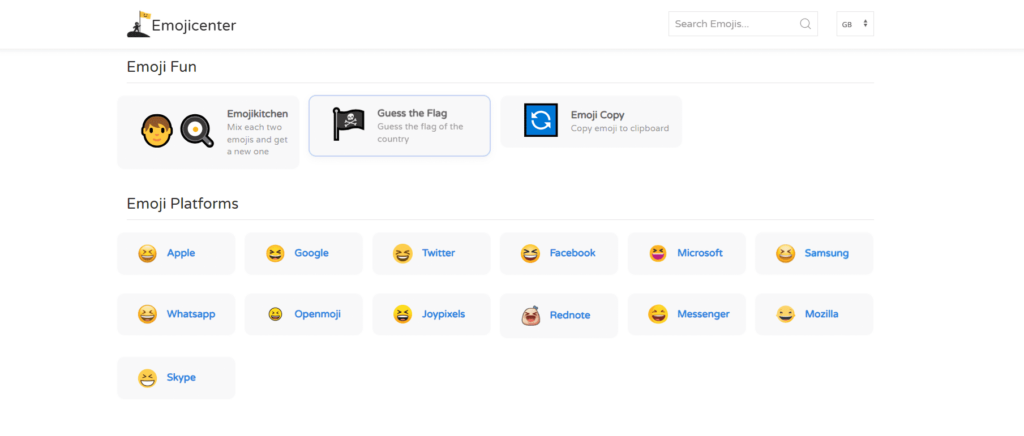This screenshot has height=436, width=1024.
Task: Click "Copy emoji to clipboard" description text
Action: (x=620, y=129)
